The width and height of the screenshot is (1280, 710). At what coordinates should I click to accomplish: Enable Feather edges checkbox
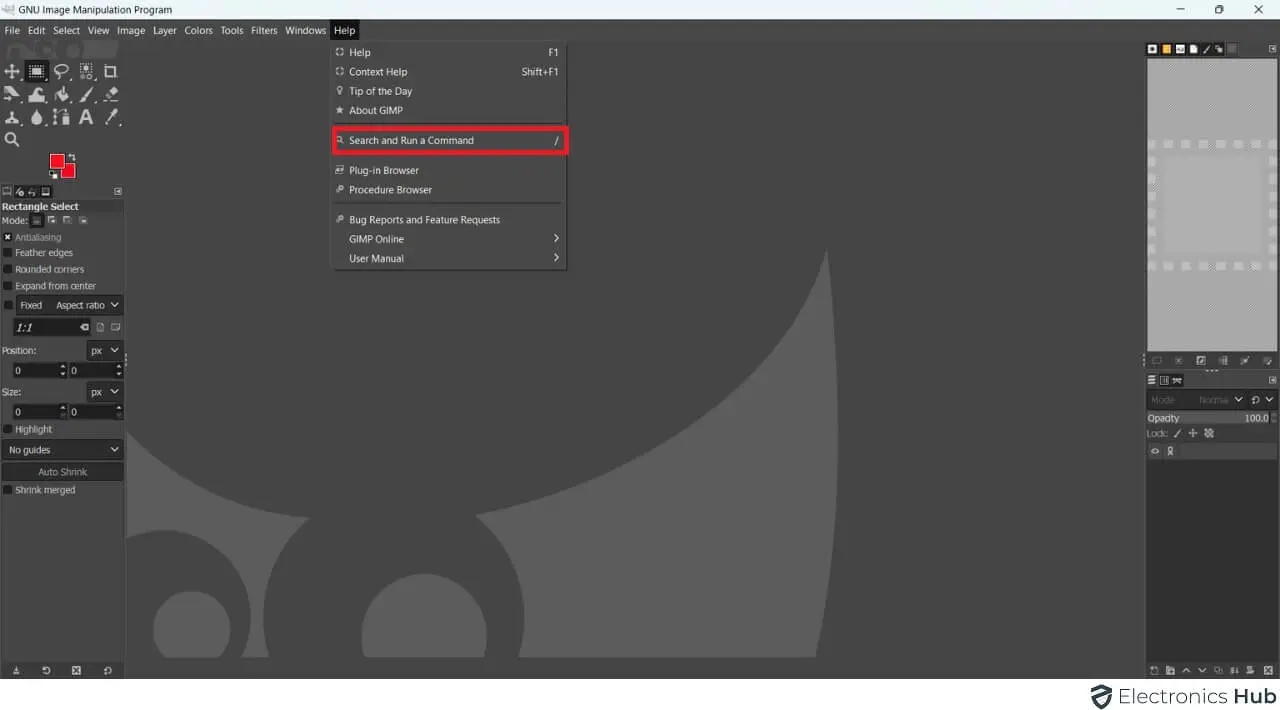coord(8,253)
